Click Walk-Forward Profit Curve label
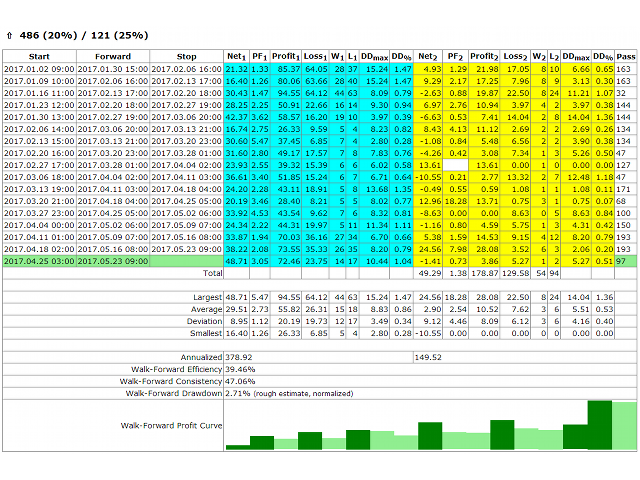The height and width of the screenshot is (480, 640). click(171, 426)
